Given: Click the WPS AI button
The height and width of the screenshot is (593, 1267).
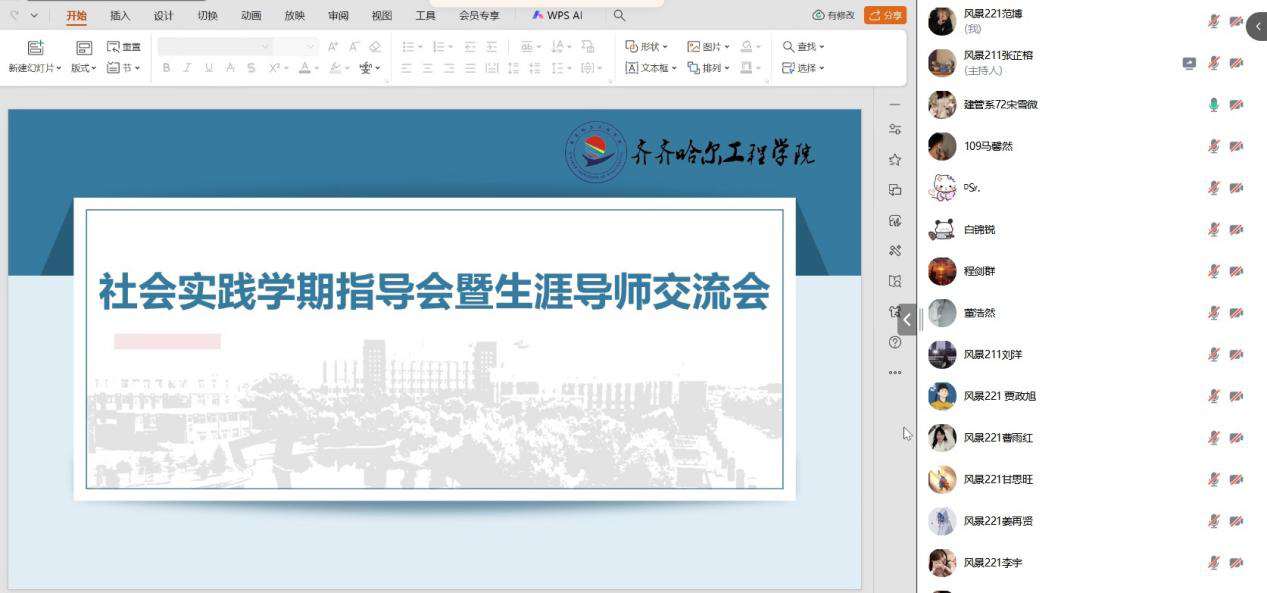Looking at the screenshot, I should [557, 16].
